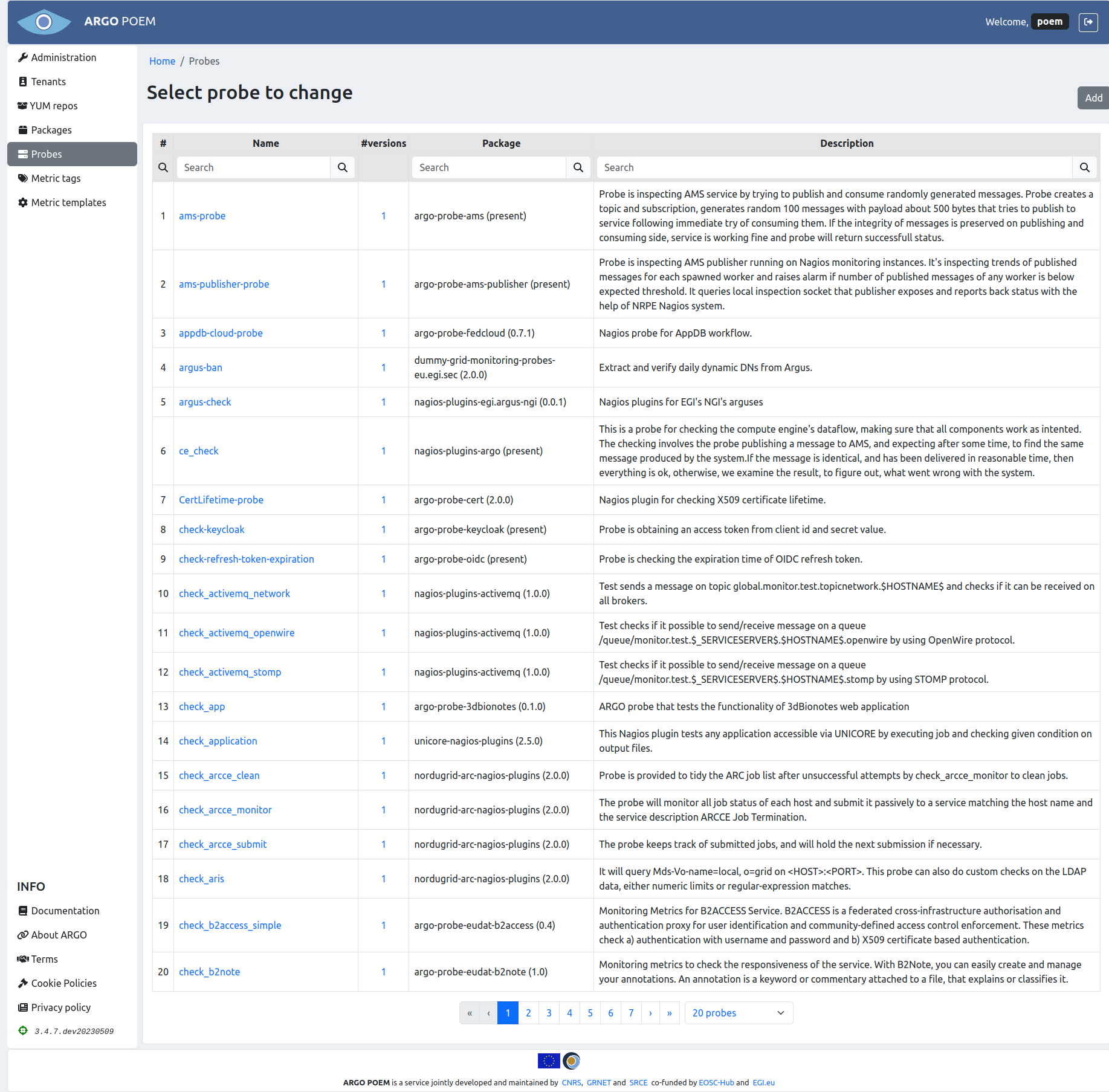
Task: Navigate Home via the breadcrumb
Action: coord(162,61)
